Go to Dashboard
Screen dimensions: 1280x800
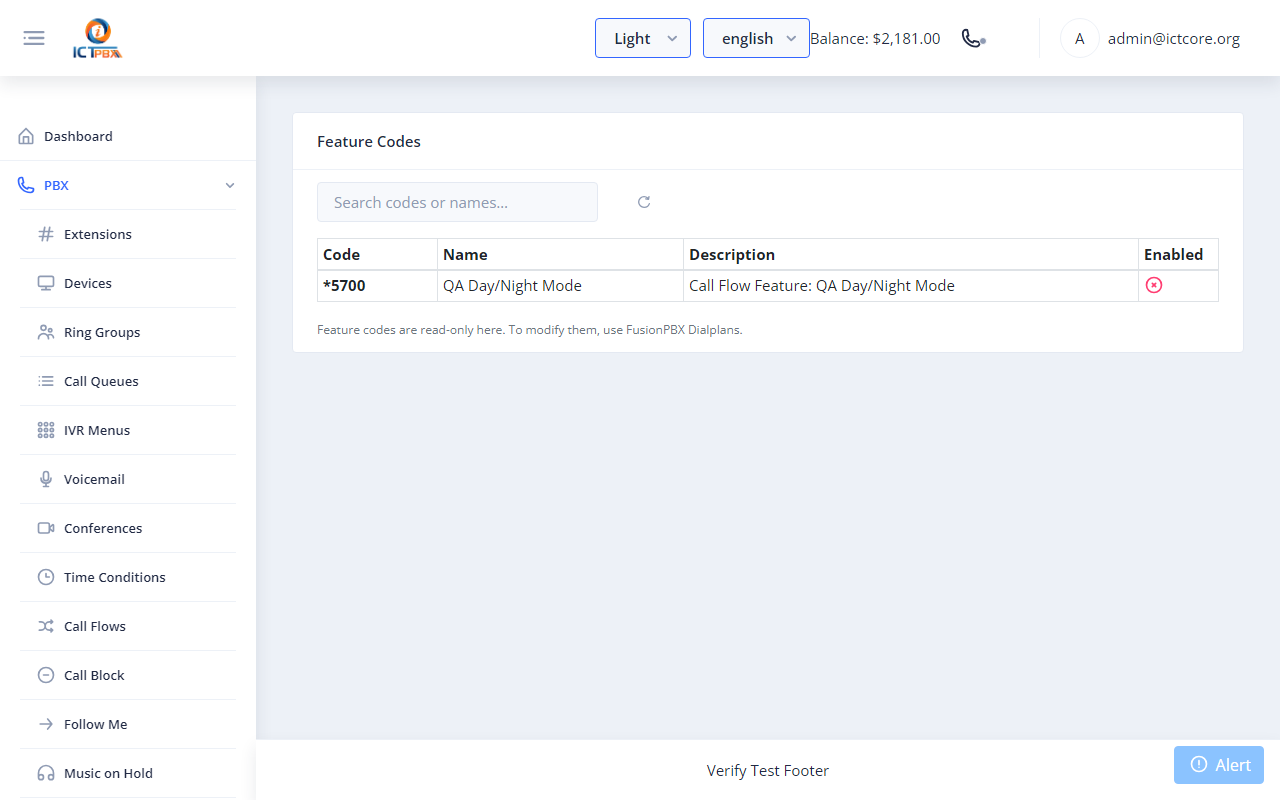coord(128,136)
